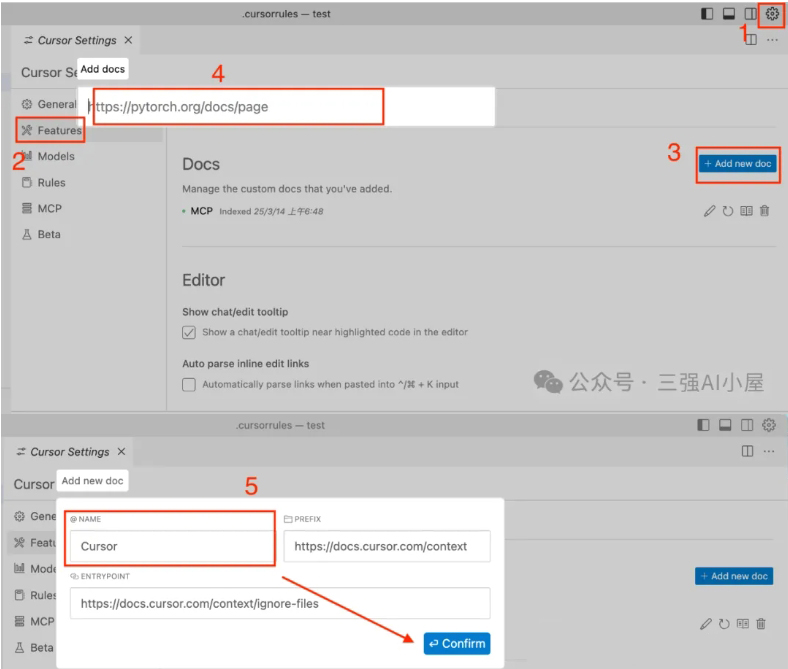
Task: Toggle primary sidebar icon in upper title bar
Action: click(708, 14)
